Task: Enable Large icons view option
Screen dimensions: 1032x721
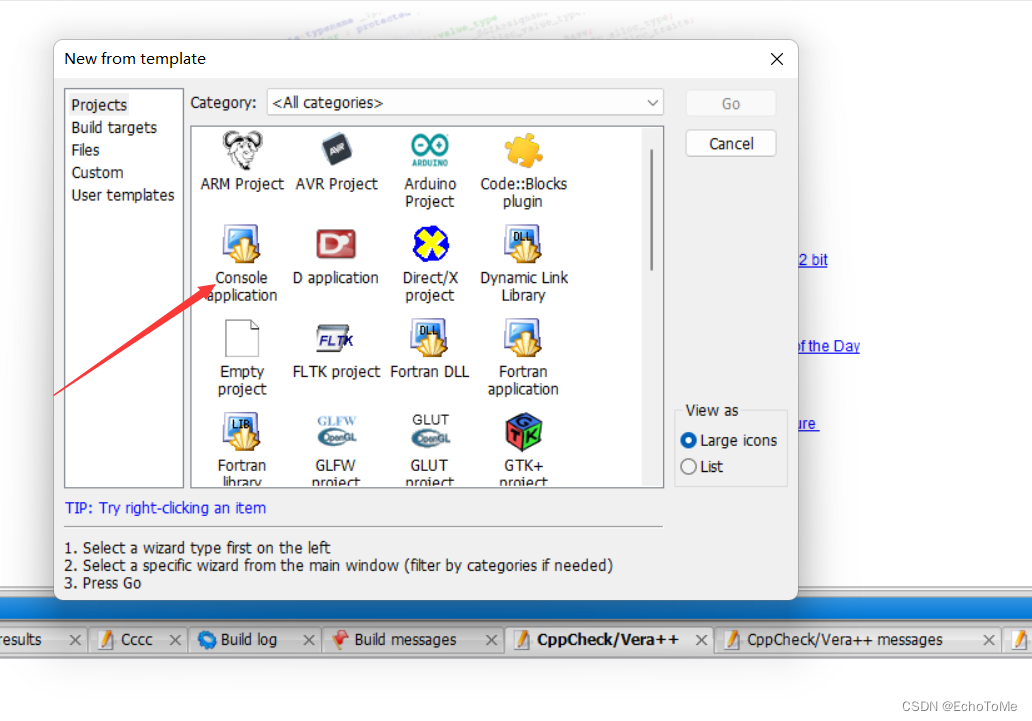Action: (x=729, y=441)
